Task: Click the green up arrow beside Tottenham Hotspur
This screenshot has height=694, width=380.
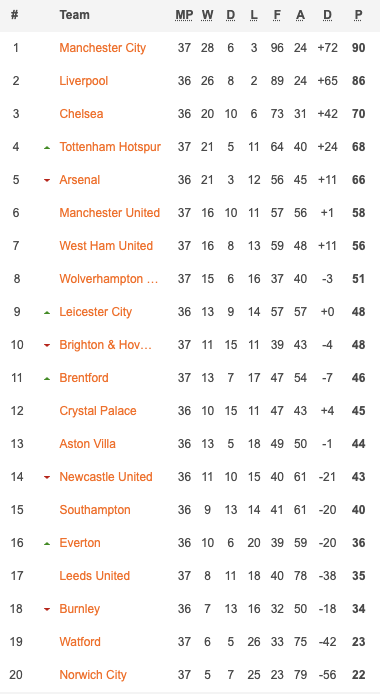Action: click(x=47, y=147)
